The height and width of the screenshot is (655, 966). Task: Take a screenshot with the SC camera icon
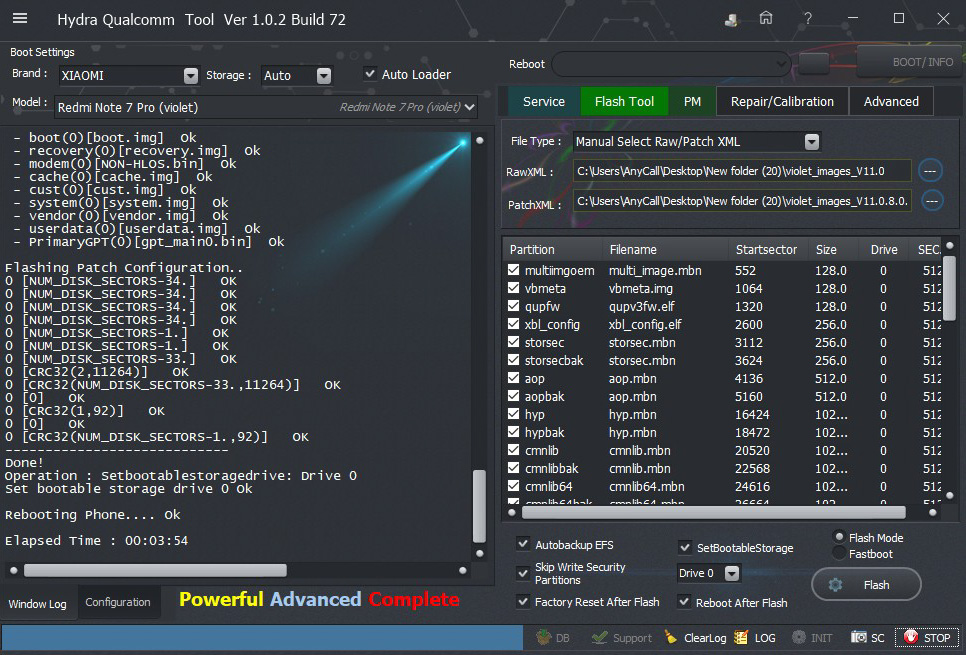click(x=859, y=637)
